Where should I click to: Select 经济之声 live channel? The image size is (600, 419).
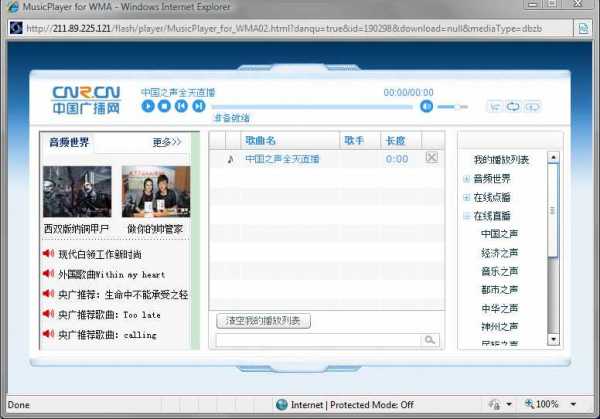[499, 253]
